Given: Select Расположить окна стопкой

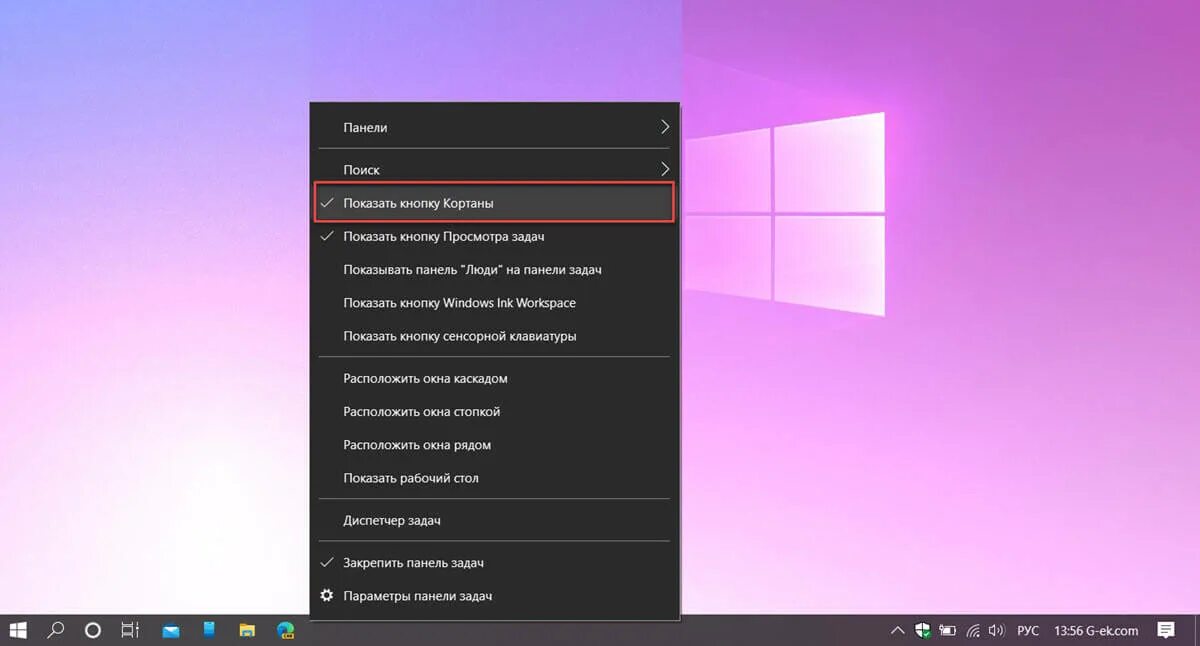Looking at the screenshot, I should coord(494,412).
